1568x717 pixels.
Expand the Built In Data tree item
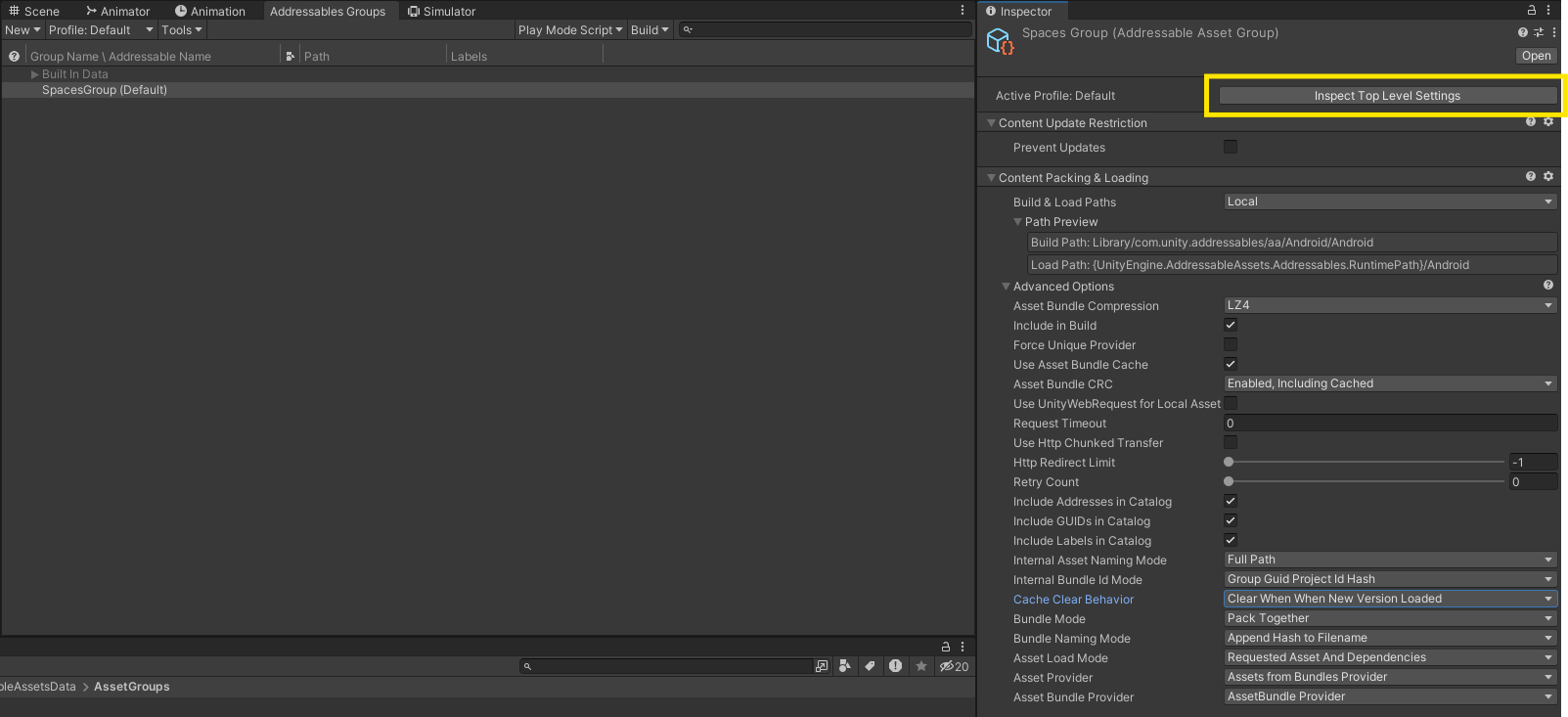[x=35, y=74]
